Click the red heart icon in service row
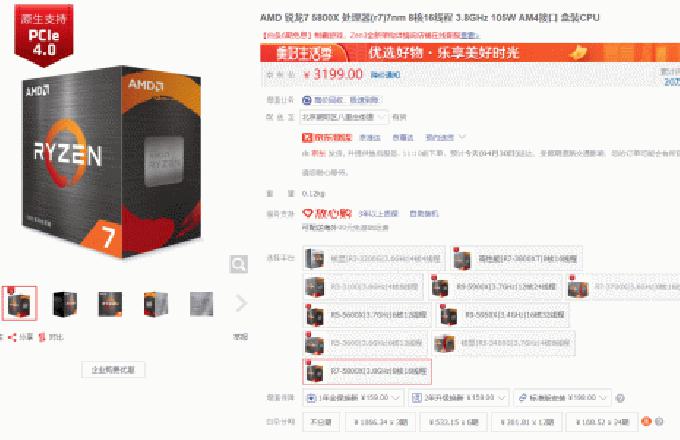Viewport: 680px width, 440px height. [307, 213]
